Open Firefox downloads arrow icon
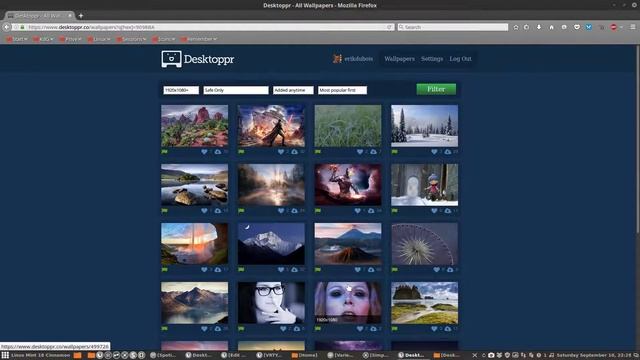Screen dimensions: 640x360 (539, 27)
